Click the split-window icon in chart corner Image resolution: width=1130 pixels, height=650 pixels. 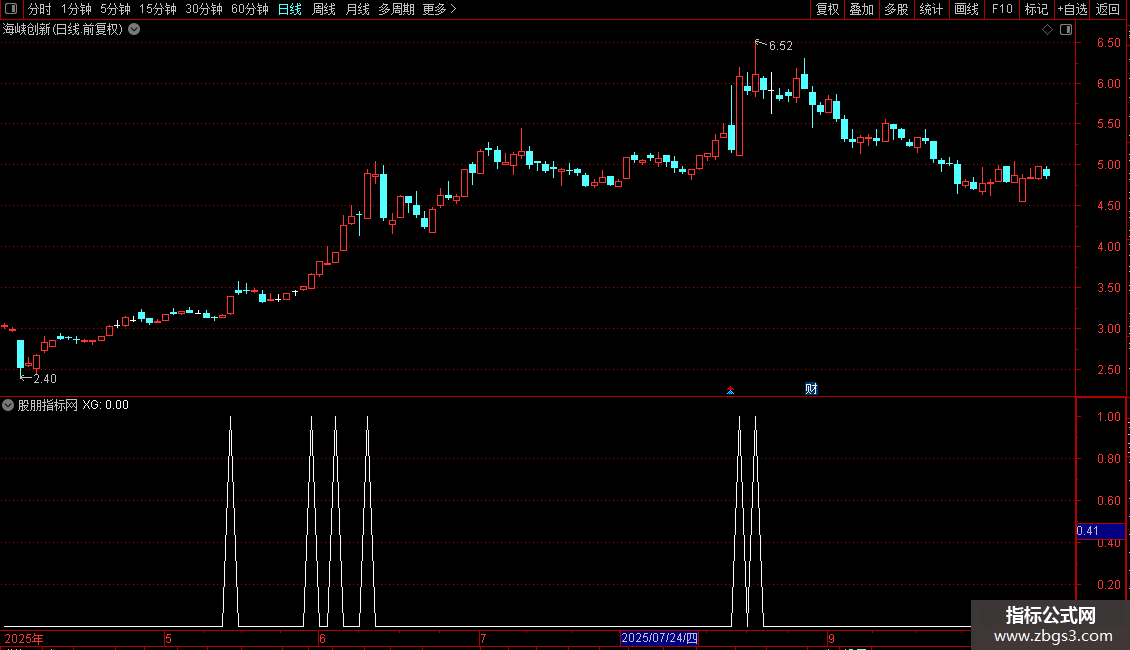[x=1066, y=30]
